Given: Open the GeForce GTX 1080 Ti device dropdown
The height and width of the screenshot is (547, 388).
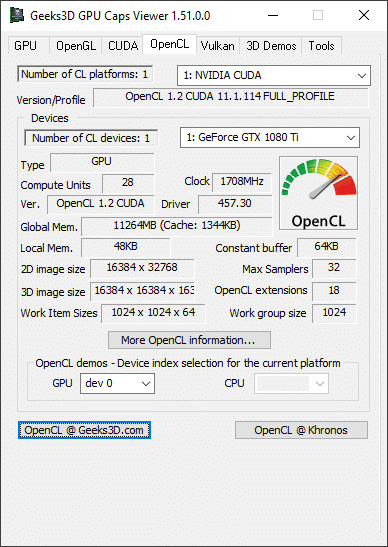Looking at the screenshot, I should click(270, 137).
